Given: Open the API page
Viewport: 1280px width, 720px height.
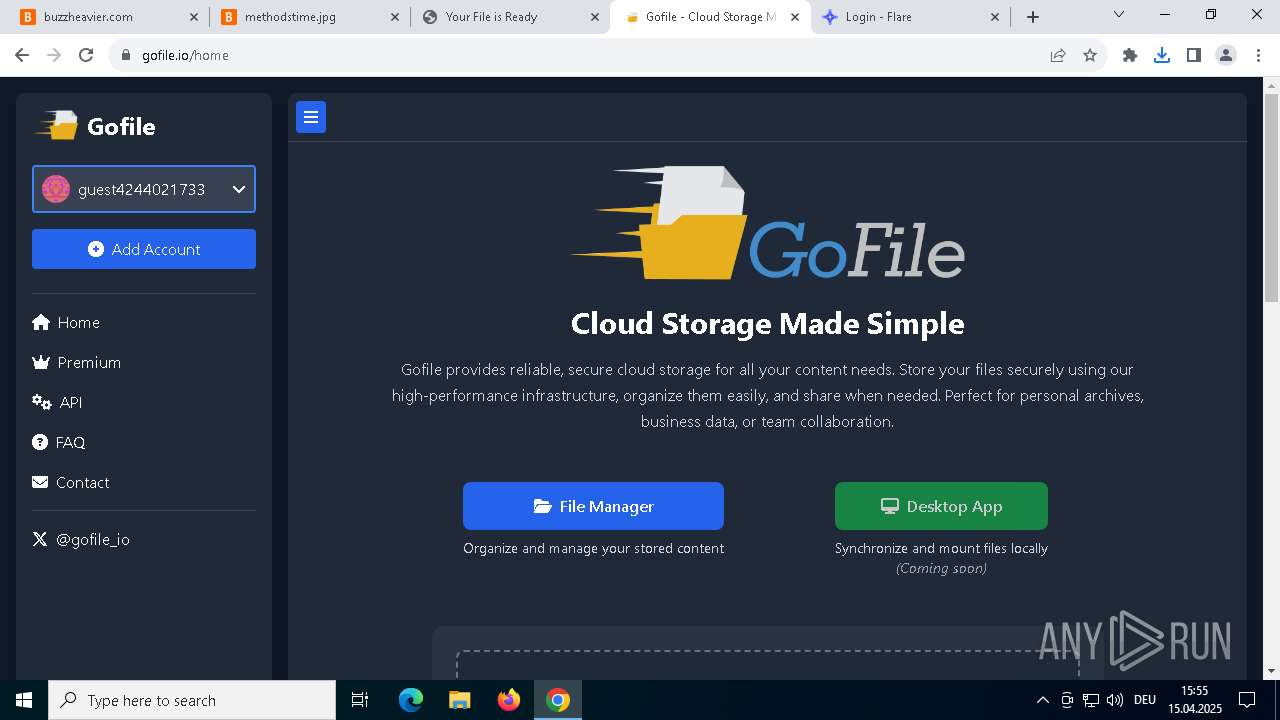Looking at the screenshot, I should (x=57, y=402).
